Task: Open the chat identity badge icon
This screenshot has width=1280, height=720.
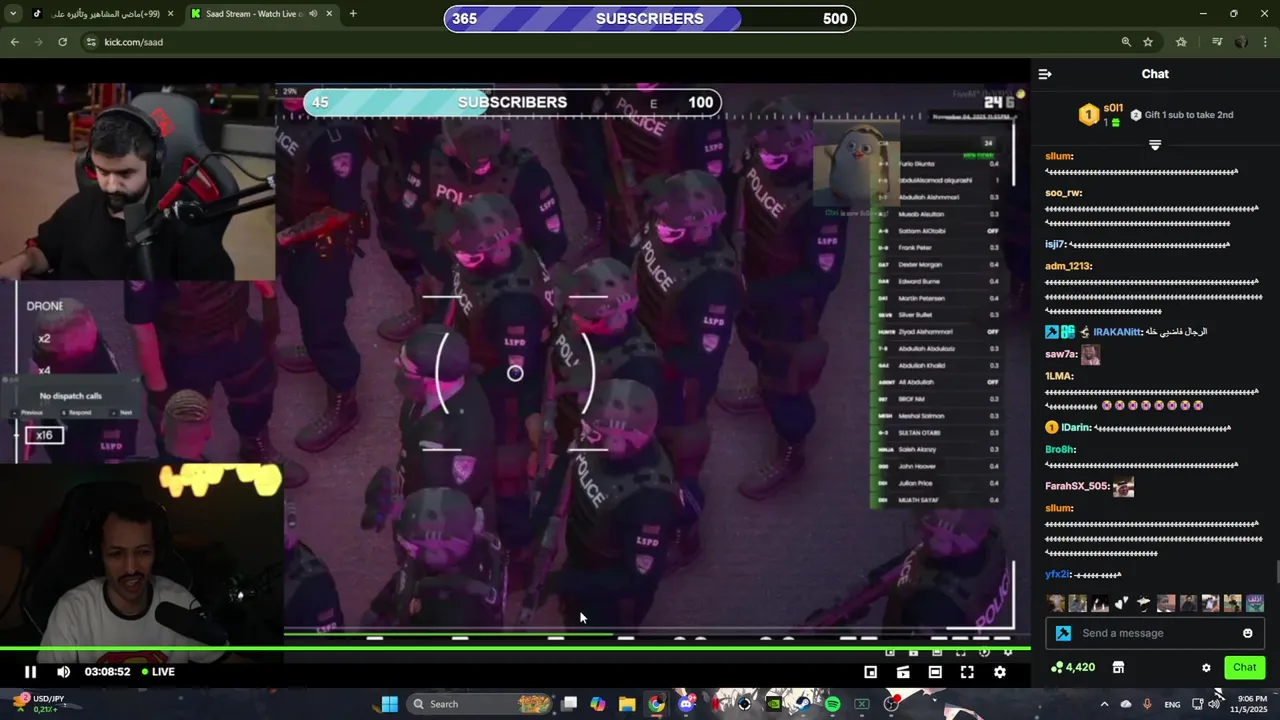Action: point(1063,633)
